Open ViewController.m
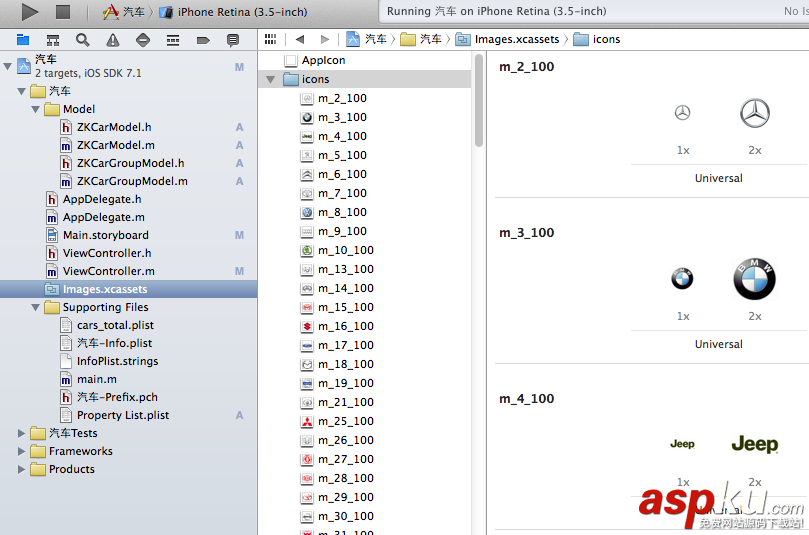The image size is (809, 535). tap(108, 271)
